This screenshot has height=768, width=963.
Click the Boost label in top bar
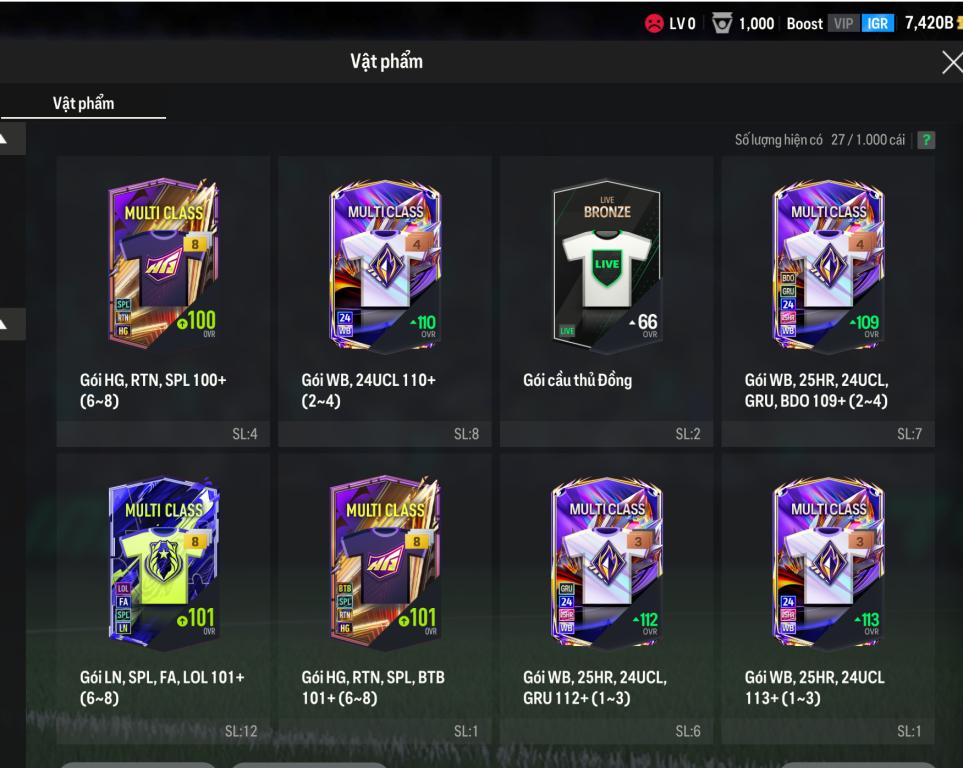click(805, 23)
